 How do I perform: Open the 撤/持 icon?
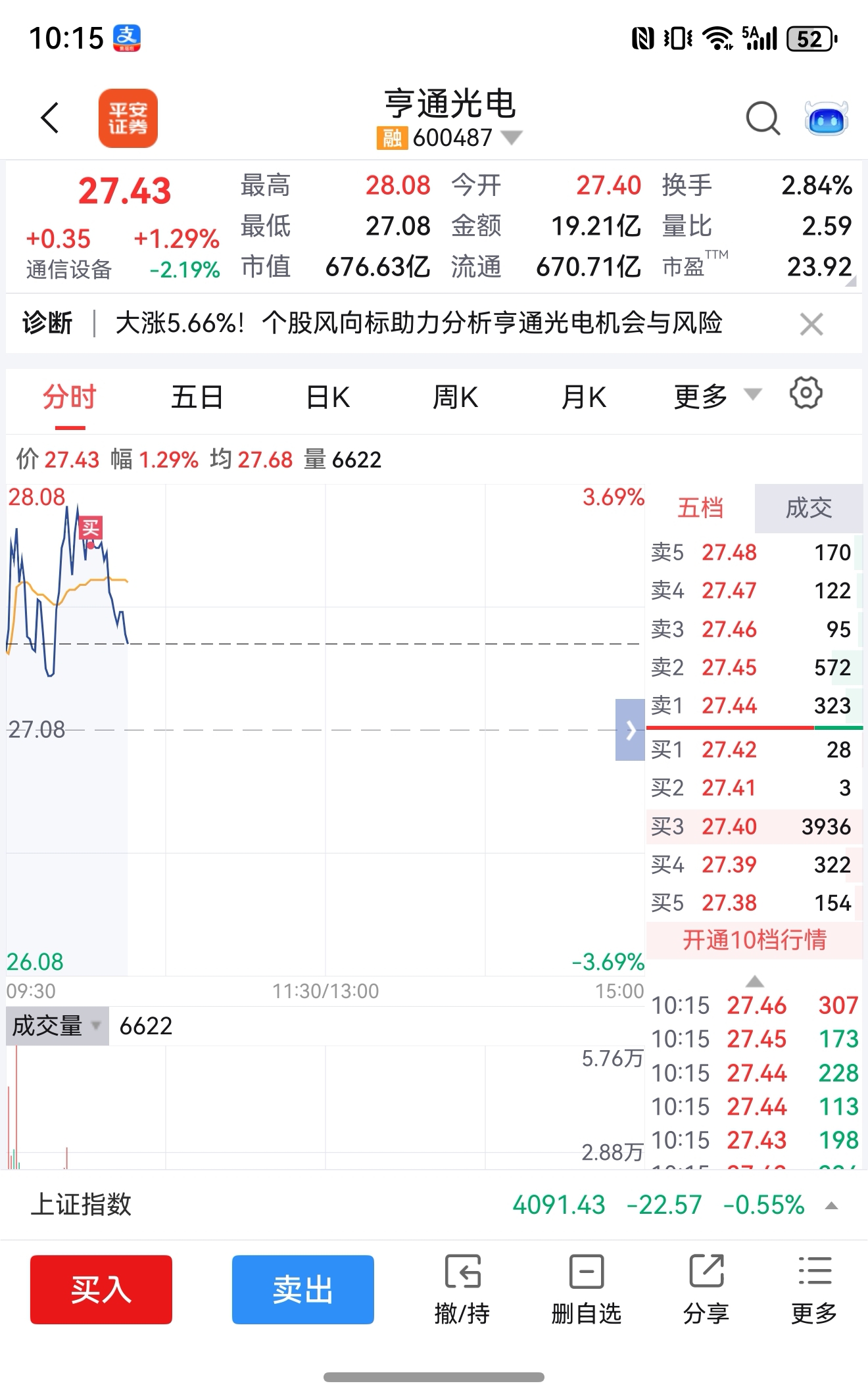point(462,1289)
